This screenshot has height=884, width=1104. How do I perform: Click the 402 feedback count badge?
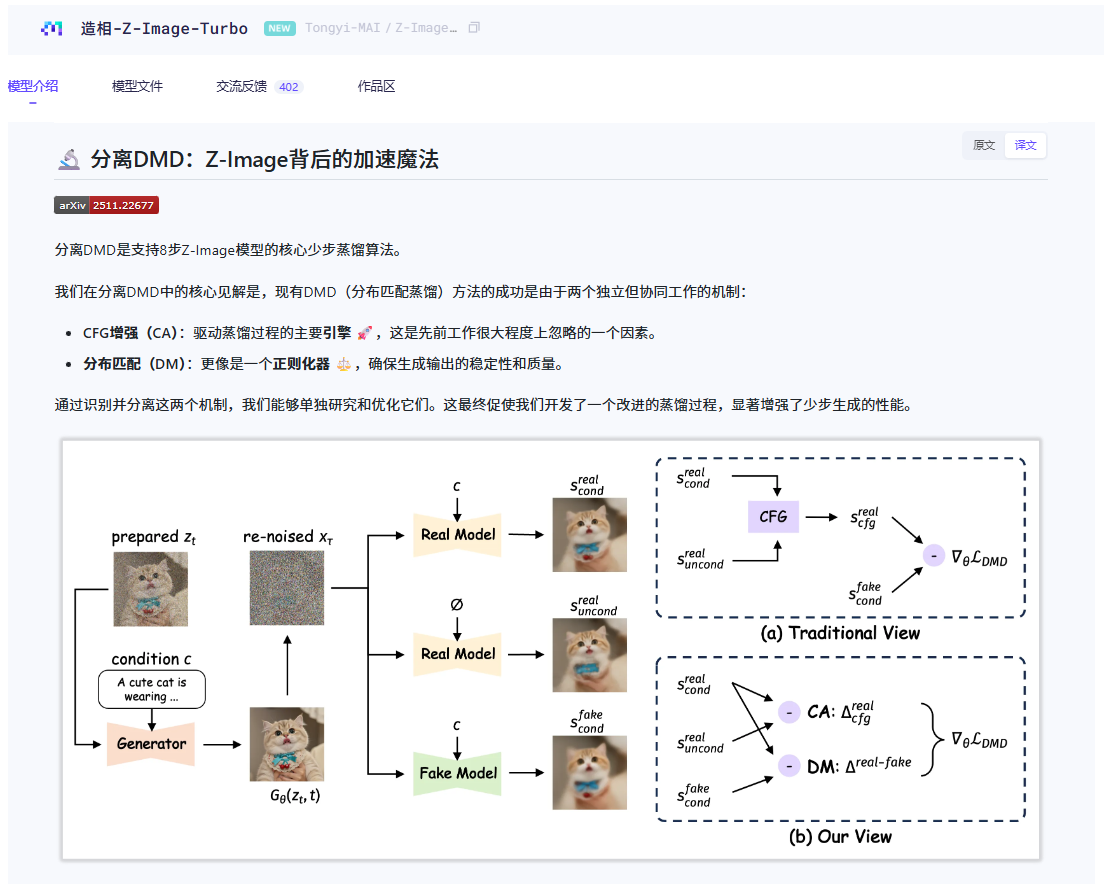click(x=288, y=86)
